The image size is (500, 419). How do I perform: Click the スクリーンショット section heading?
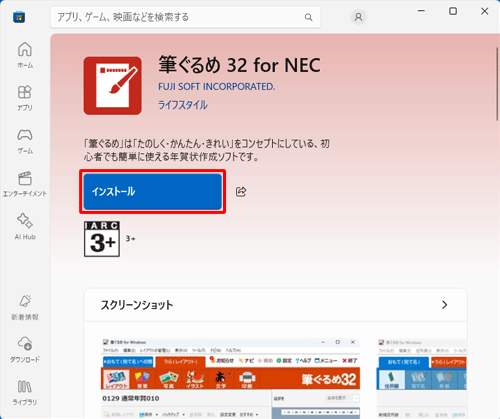coord(137,305)
